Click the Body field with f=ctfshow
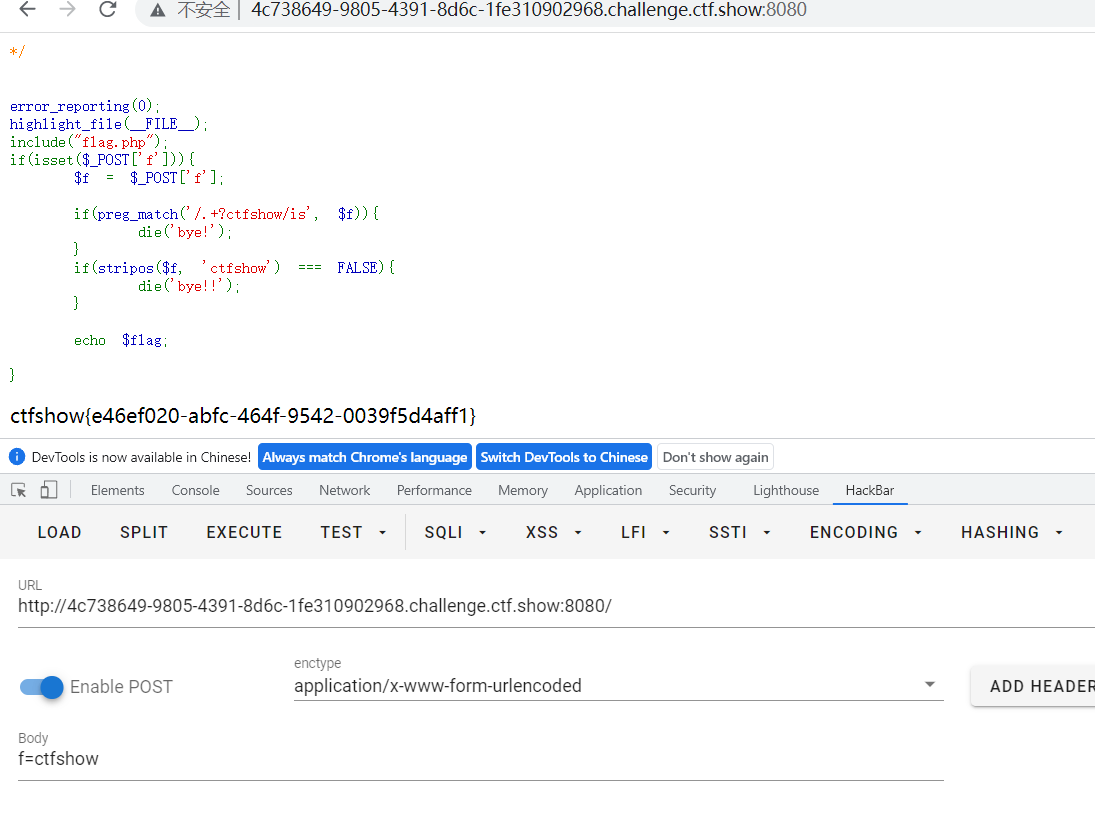 [x=480, y=759]
